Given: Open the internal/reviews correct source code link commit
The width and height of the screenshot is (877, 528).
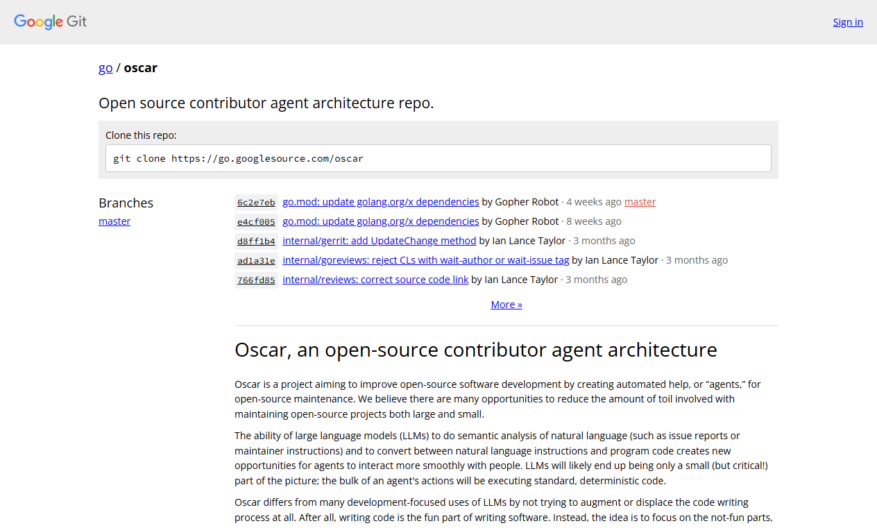Looking at the screenshot, I should point(375,280).
